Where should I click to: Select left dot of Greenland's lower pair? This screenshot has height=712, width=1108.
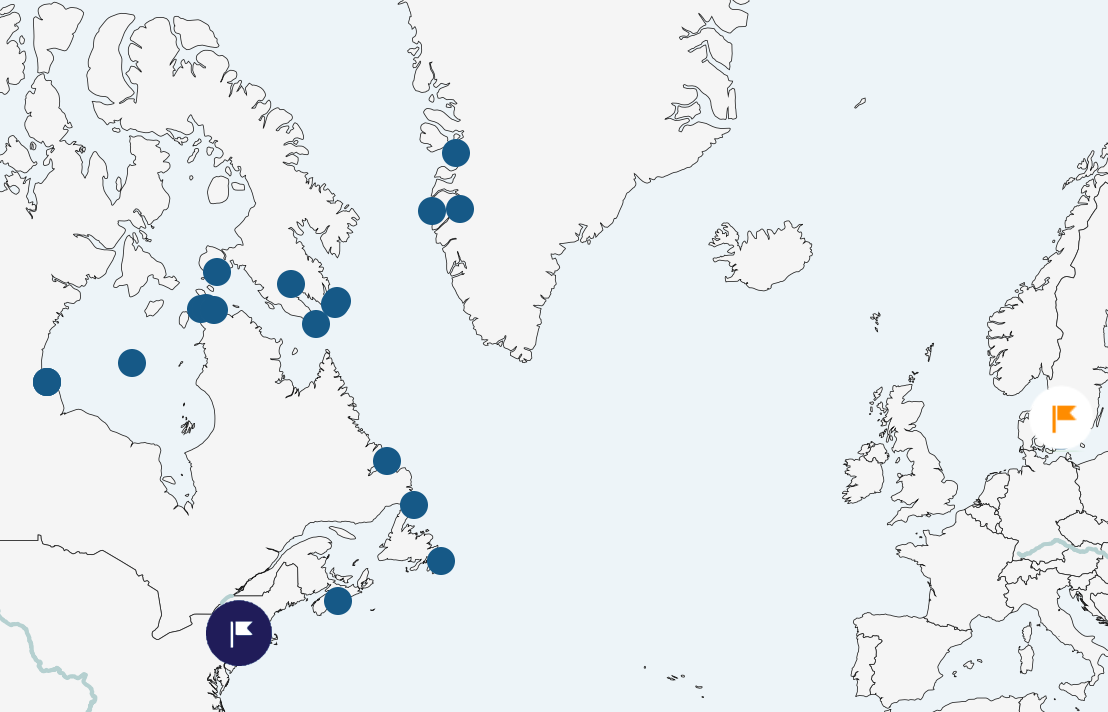(432, 211)
